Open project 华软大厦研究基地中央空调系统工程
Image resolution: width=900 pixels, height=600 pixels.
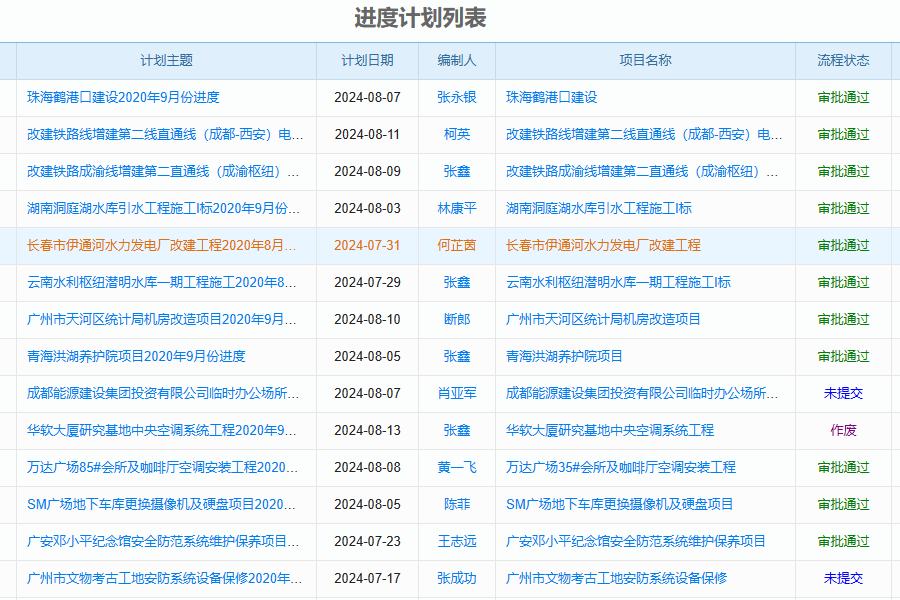coord(610,431)
